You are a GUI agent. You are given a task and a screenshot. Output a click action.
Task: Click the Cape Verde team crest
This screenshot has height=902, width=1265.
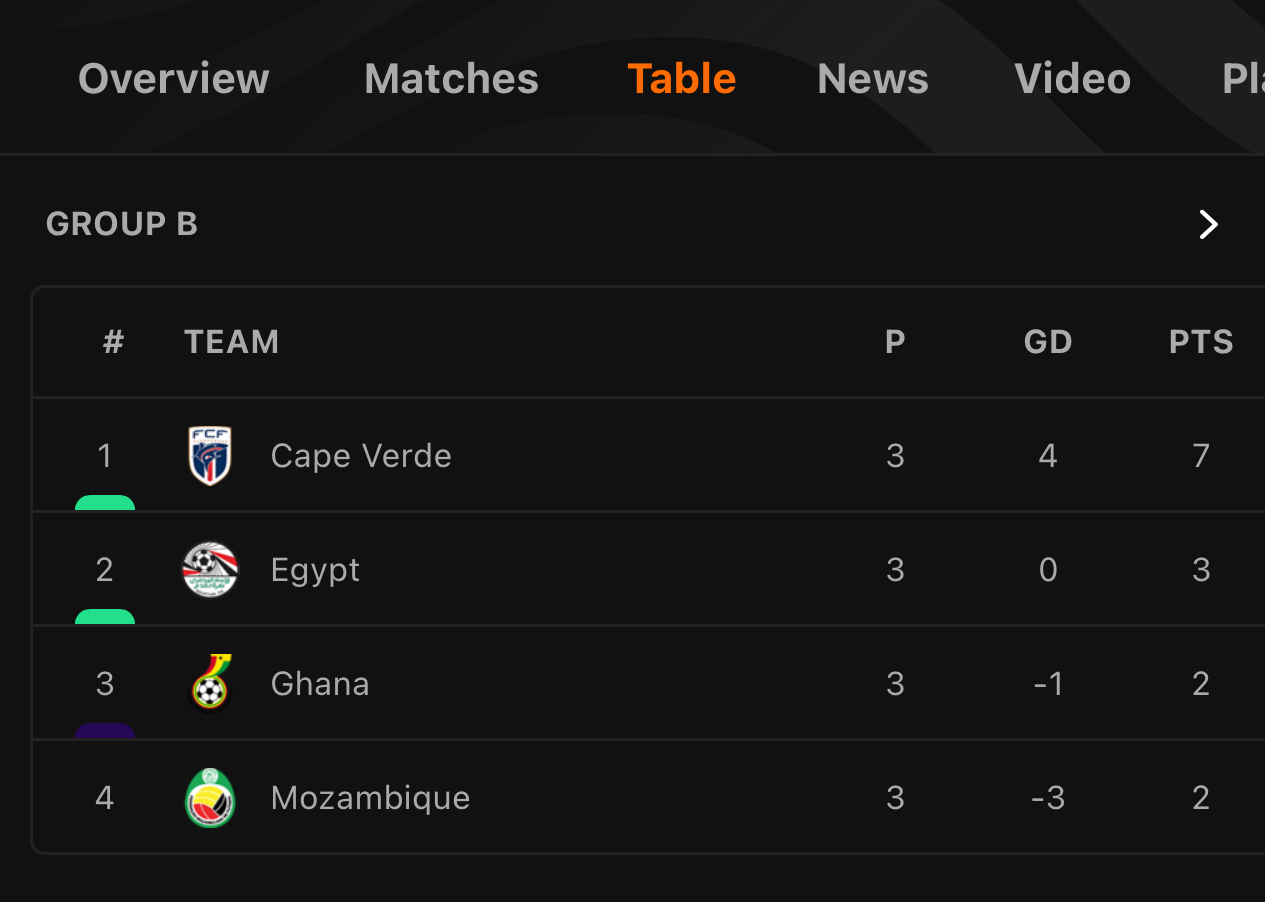(x=210, y=456)
